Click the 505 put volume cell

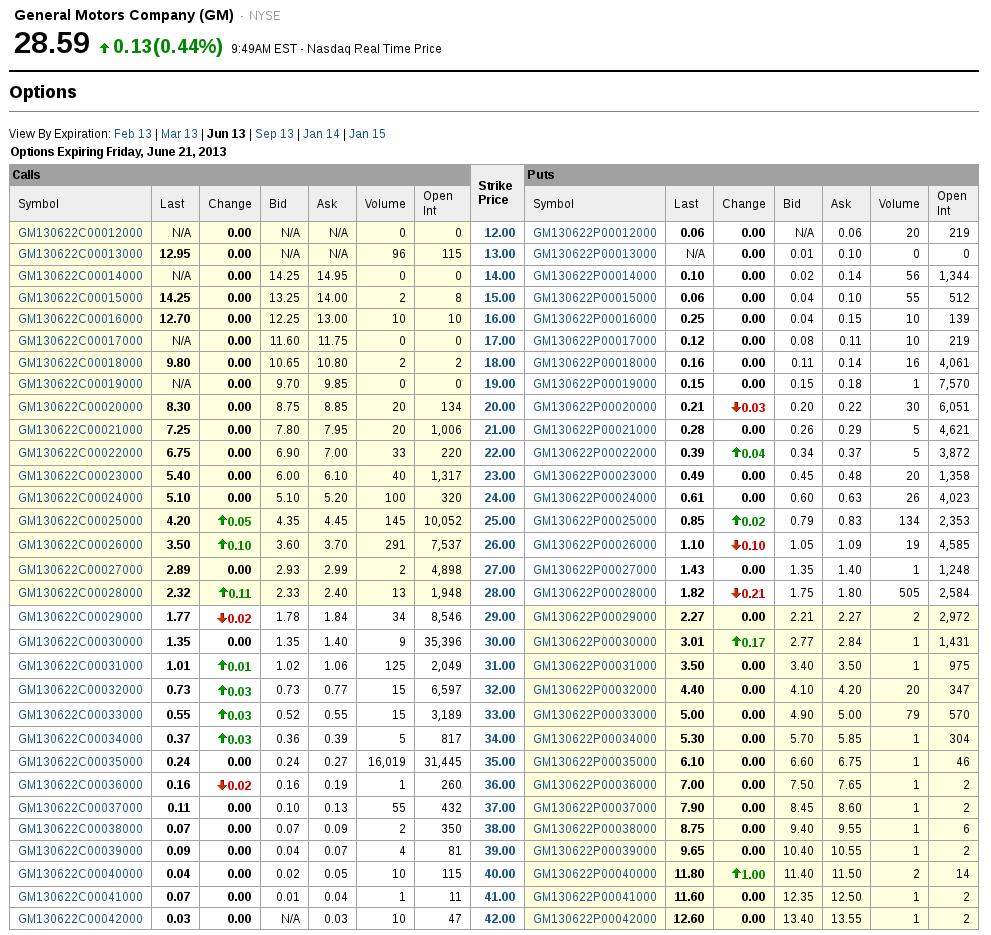point(899,593)
